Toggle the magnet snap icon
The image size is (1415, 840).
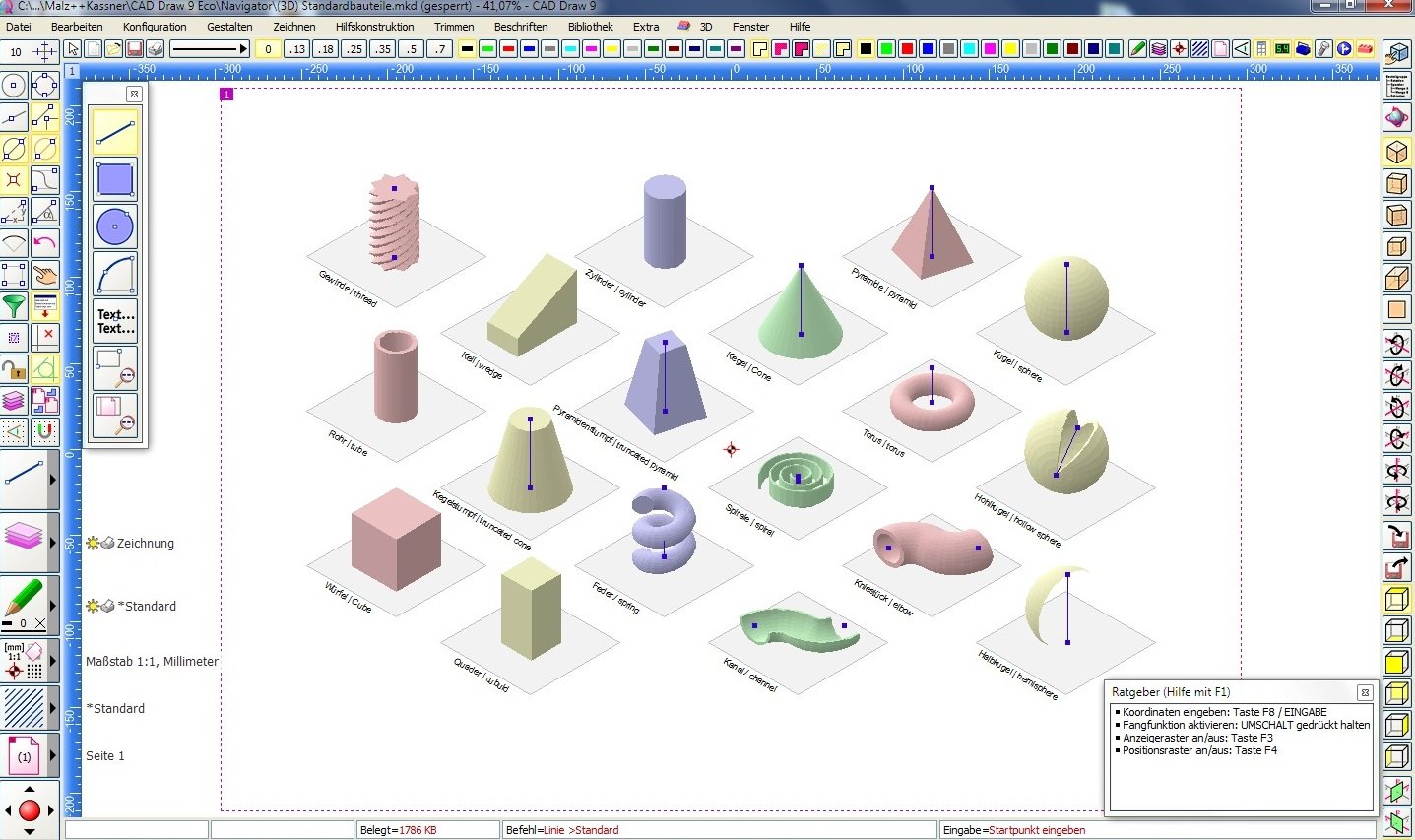tap(45, 431)
